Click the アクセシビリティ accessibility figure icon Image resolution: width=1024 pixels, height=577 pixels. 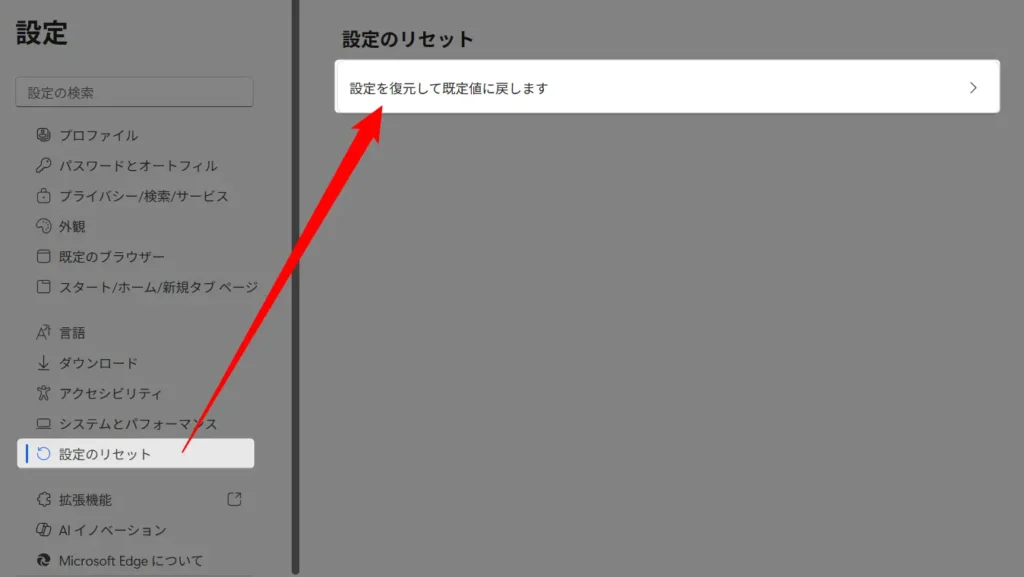tap(43, 394)
